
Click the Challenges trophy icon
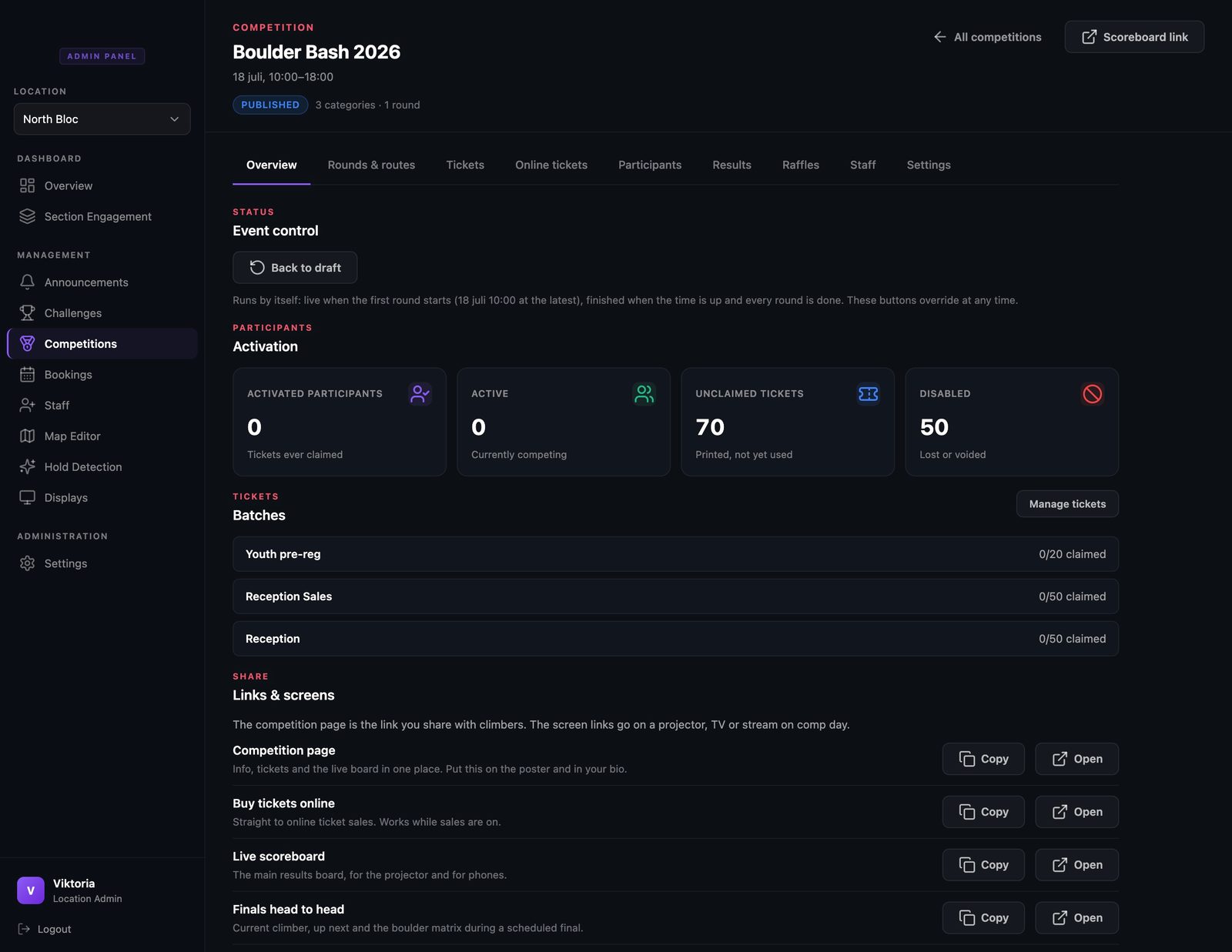pyautogui.click(x=28, y=313)
